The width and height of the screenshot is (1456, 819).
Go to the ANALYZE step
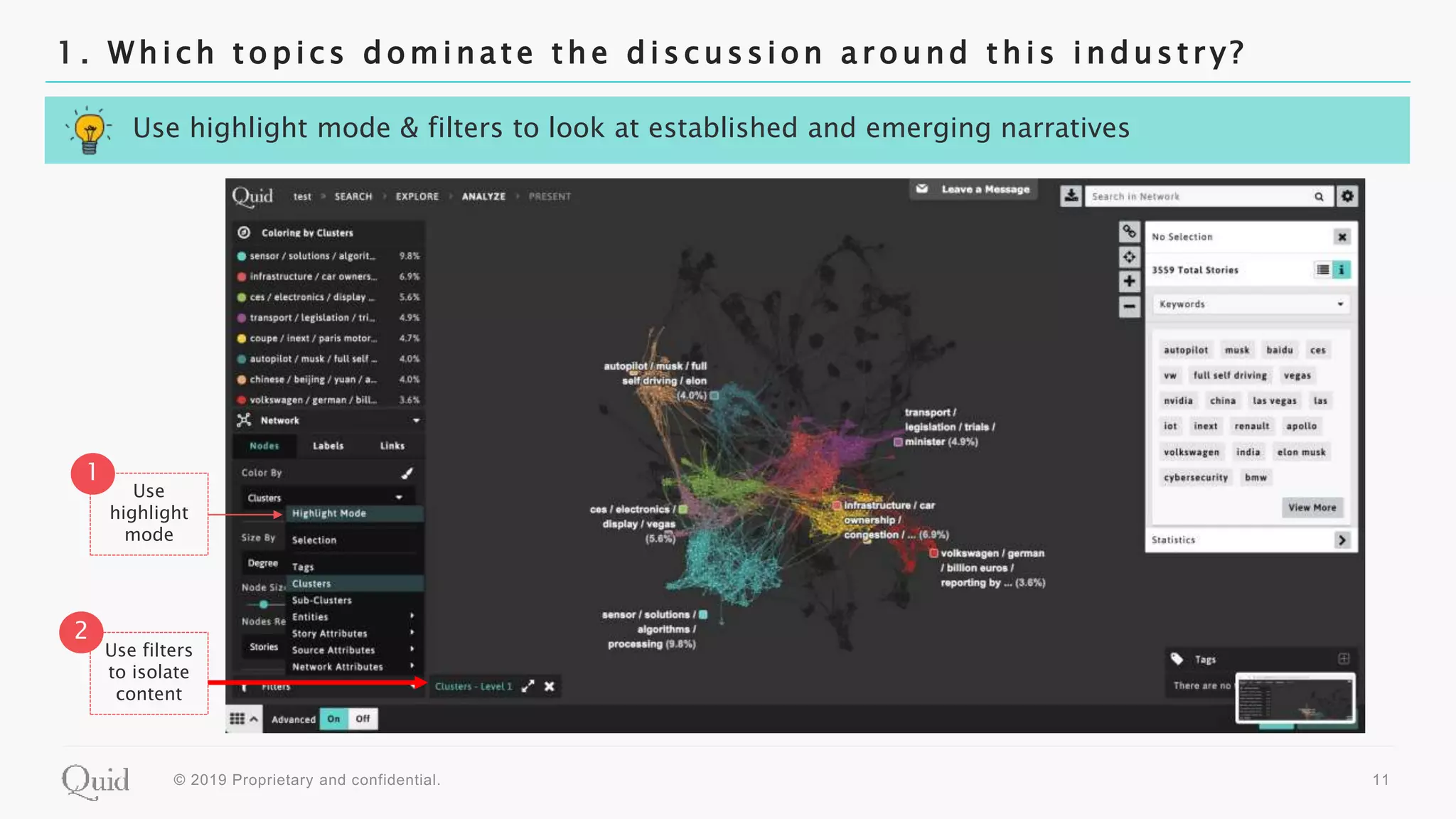coord(483,196)
